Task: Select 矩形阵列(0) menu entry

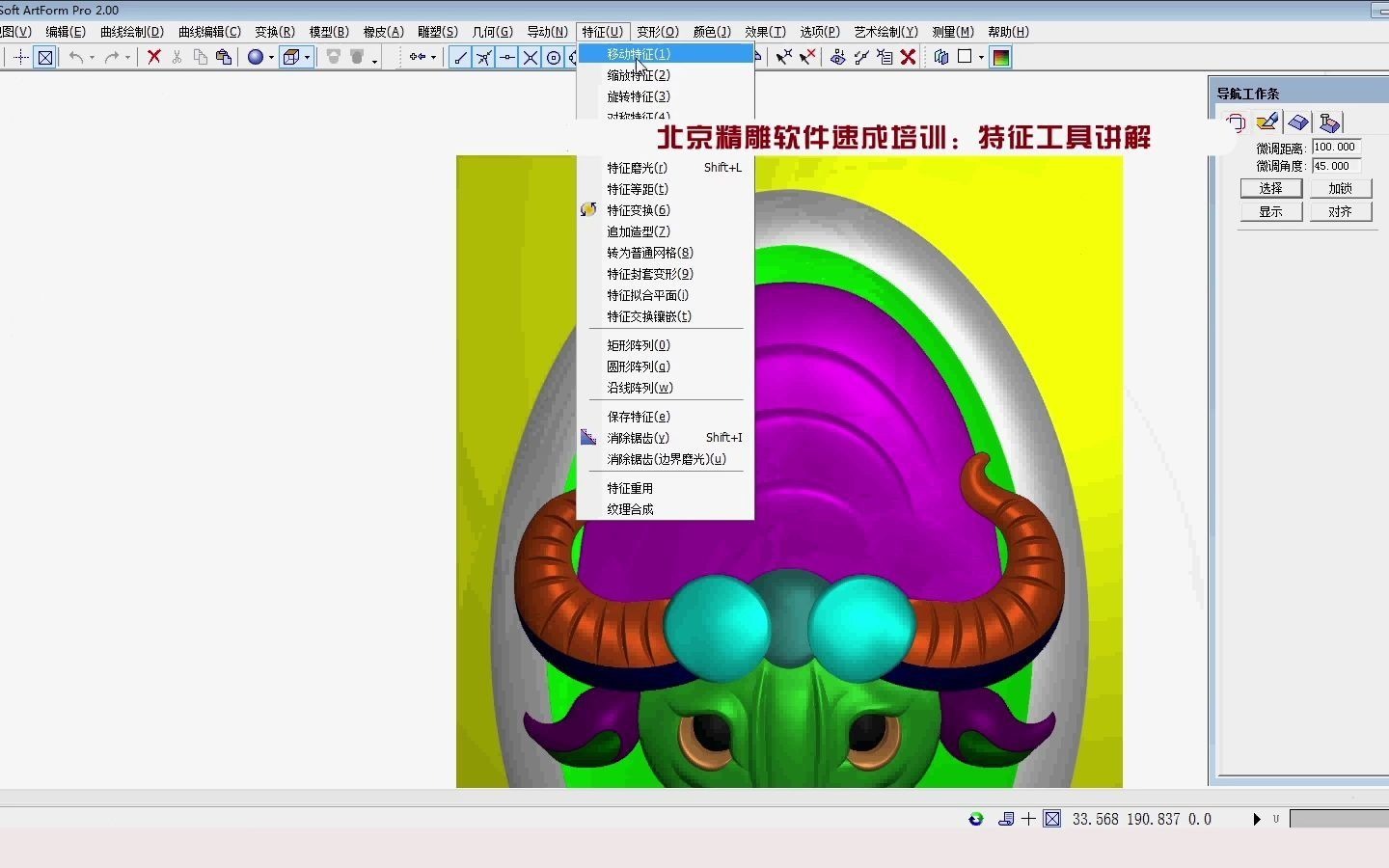Action: coord(666,345)
